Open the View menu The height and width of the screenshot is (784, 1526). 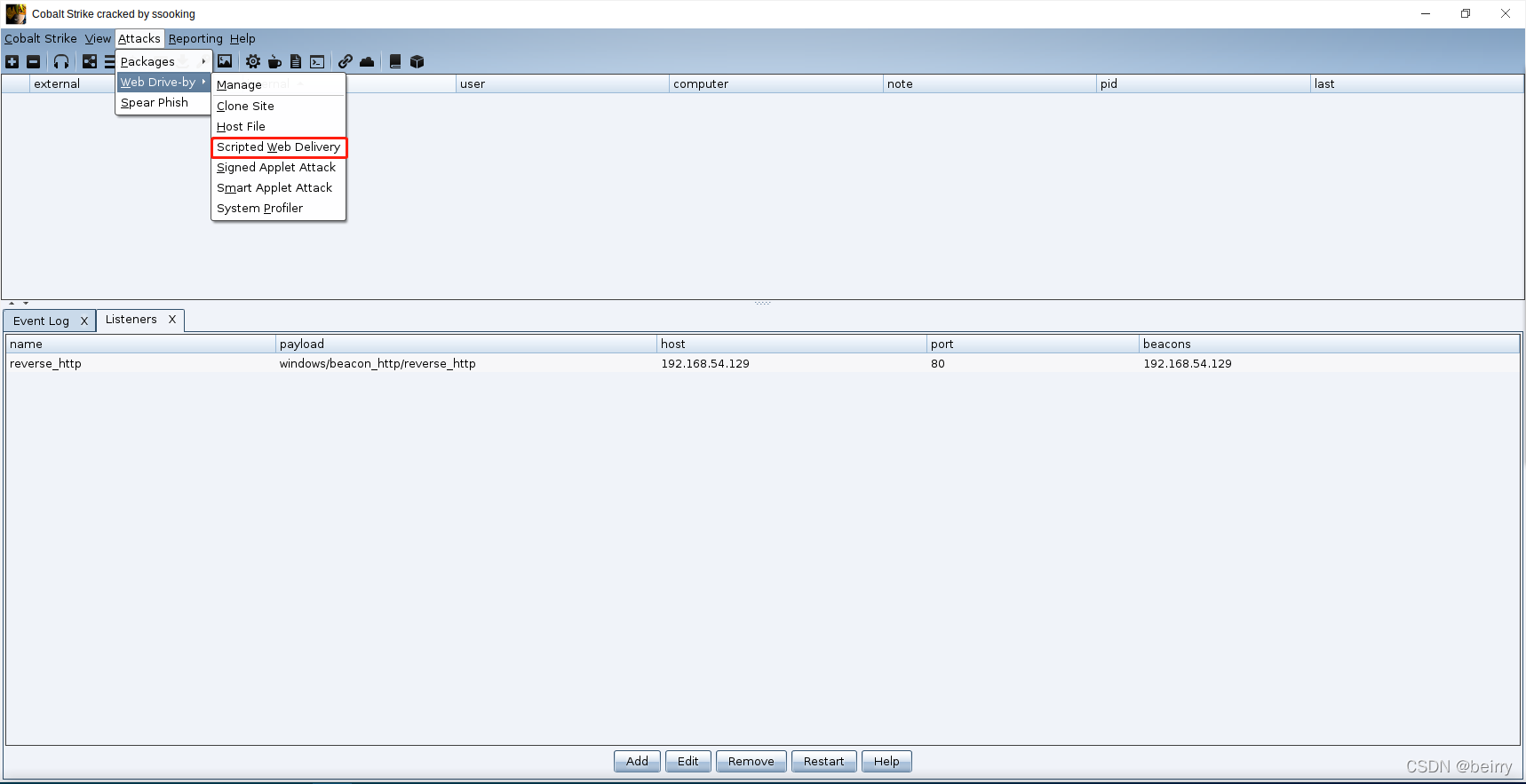tap(98, 38)
